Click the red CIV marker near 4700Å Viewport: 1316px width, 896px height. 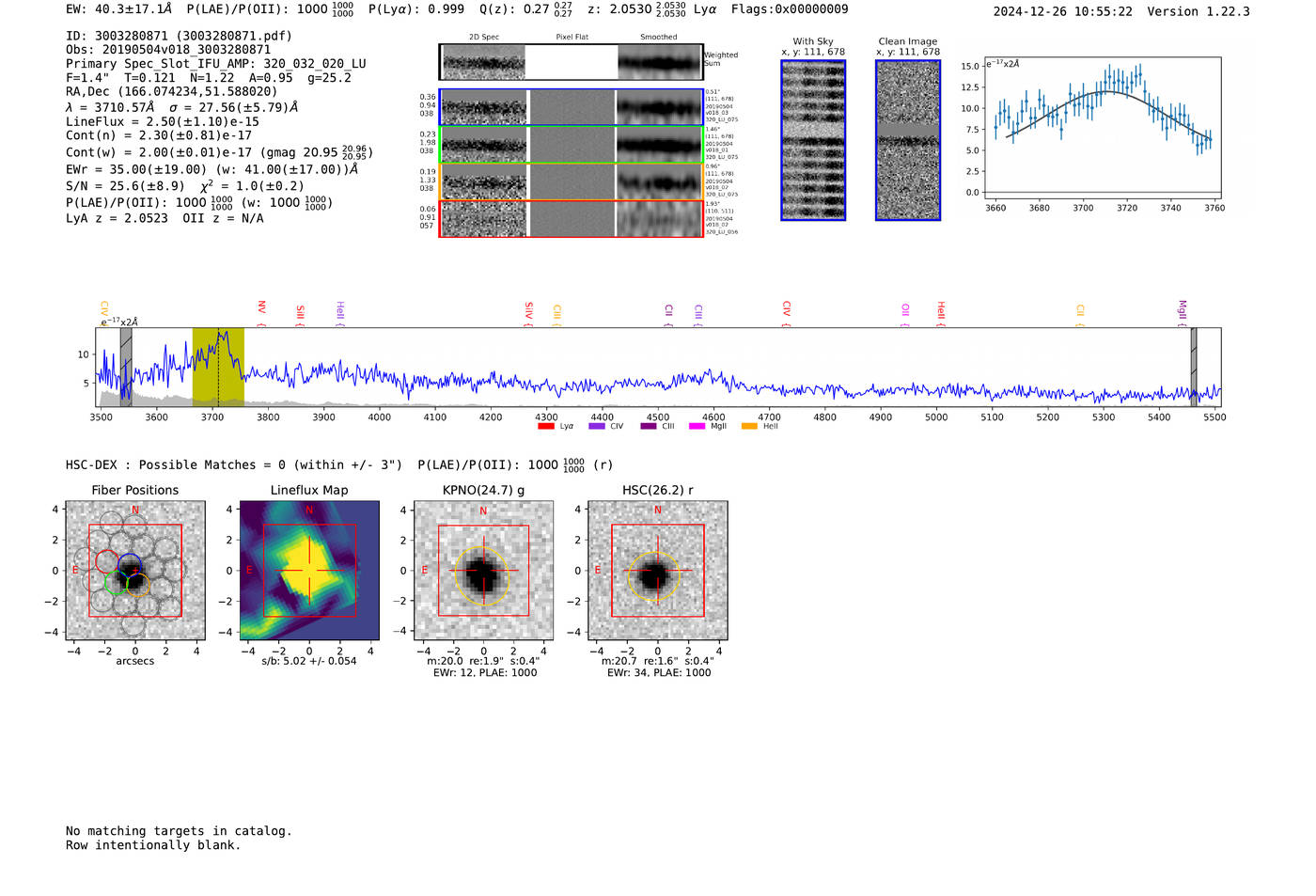click(x=787, y=313)
